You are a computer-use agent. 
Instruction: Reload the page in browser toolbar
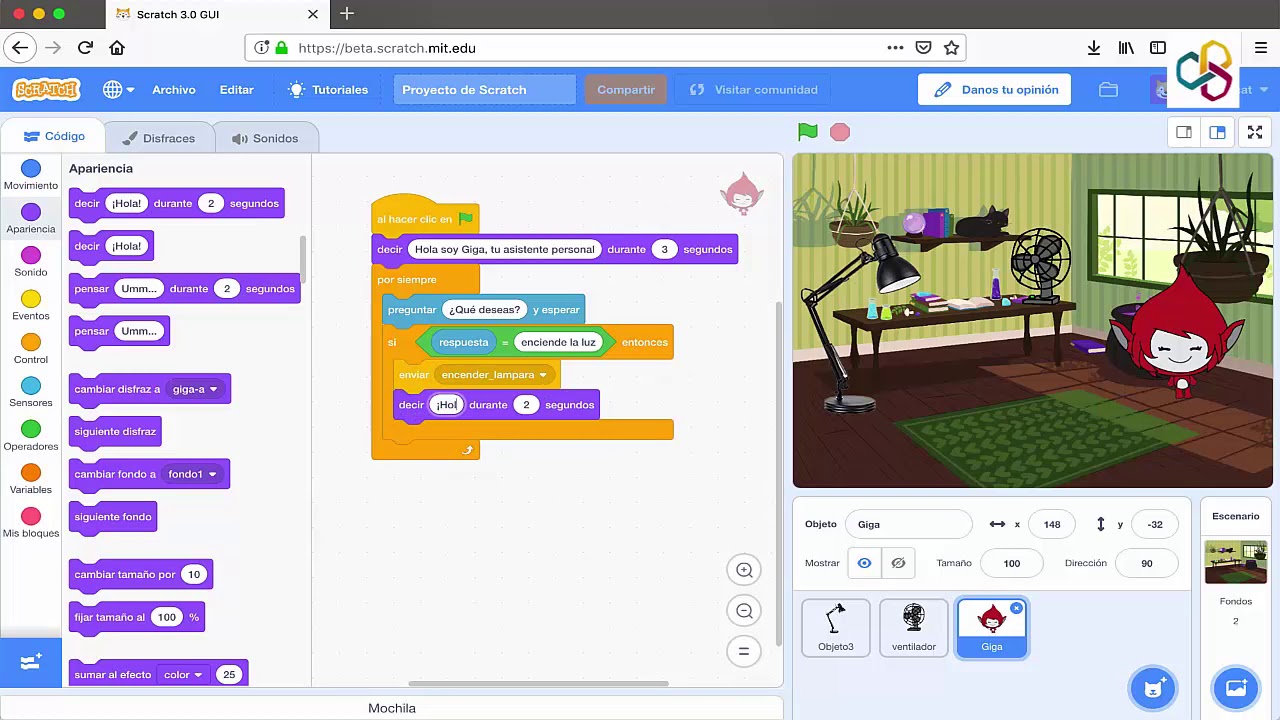click(85, 48)
